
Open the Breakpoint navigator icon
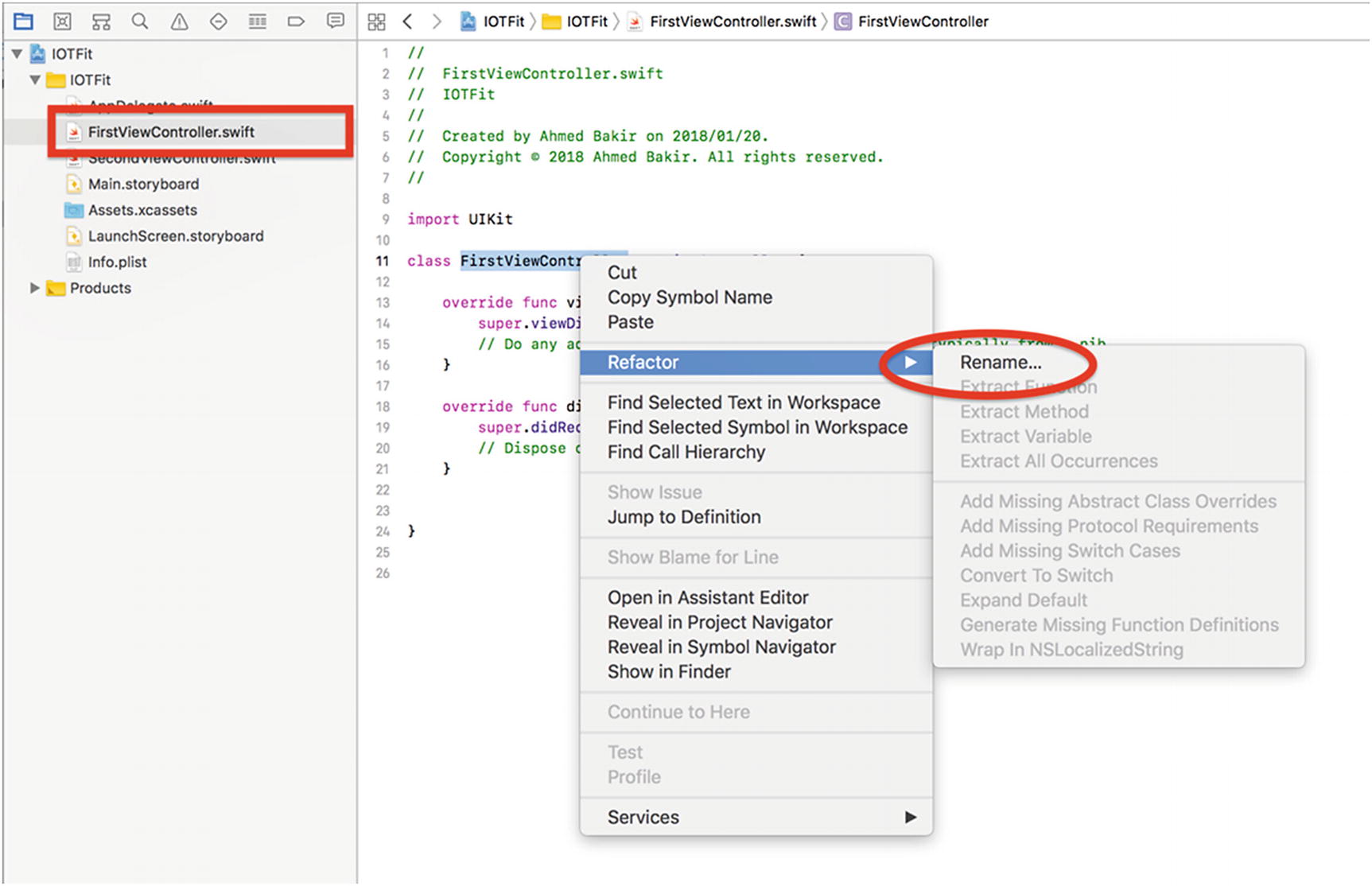[296, 21]
